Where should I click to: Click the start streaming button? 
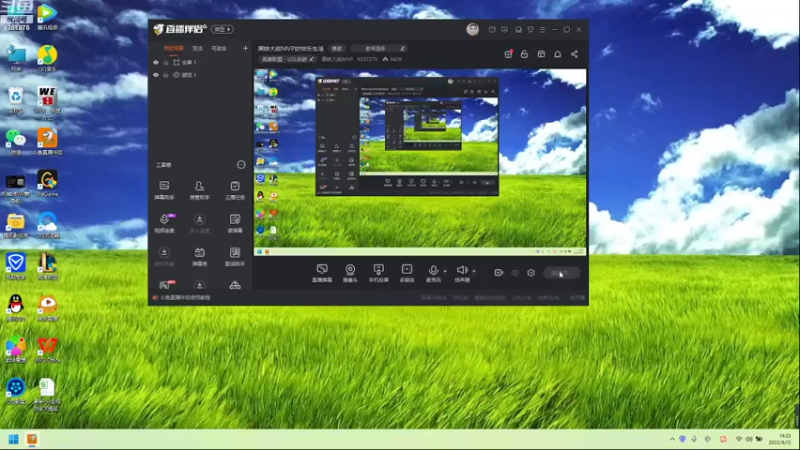561,273
